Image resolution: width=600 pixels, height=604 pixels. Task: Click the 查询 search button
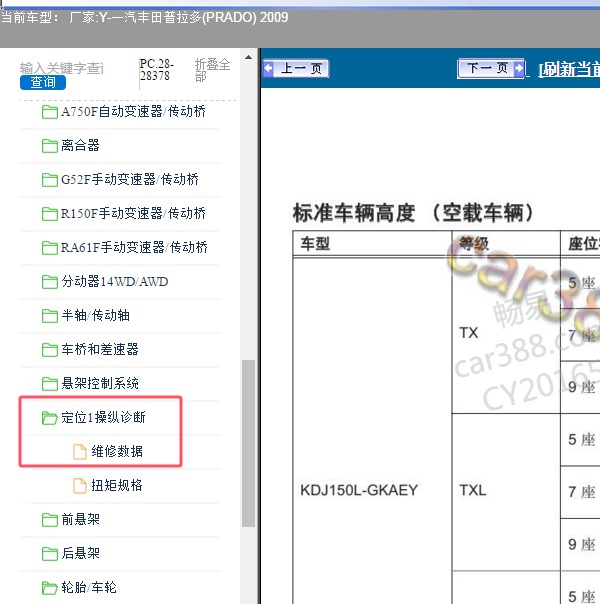tap(43, 82)
